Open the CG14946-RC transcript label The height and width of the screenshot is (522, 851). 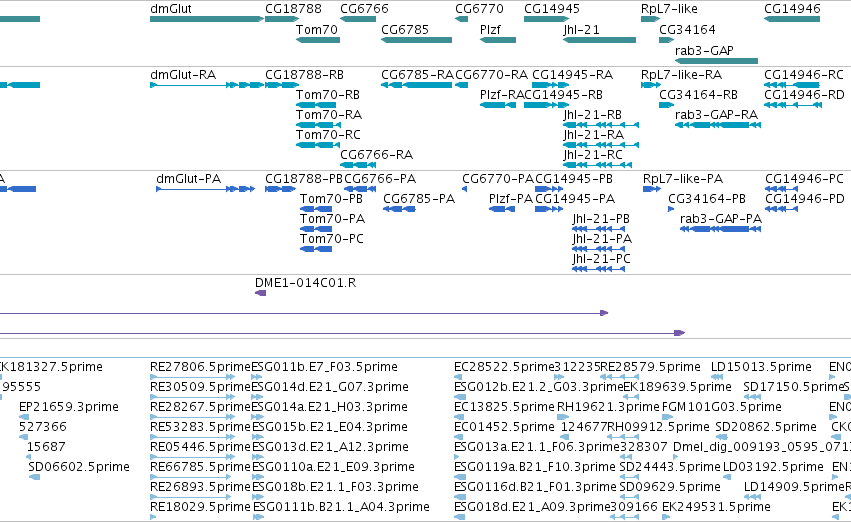click(804, 75)
